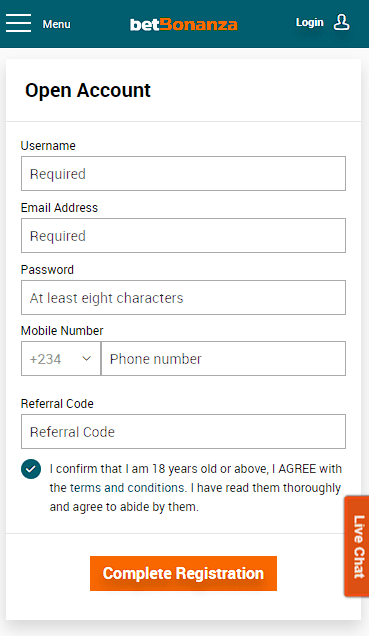
Task: Click the terms and conditions agreement text
Action: point(196,488)
